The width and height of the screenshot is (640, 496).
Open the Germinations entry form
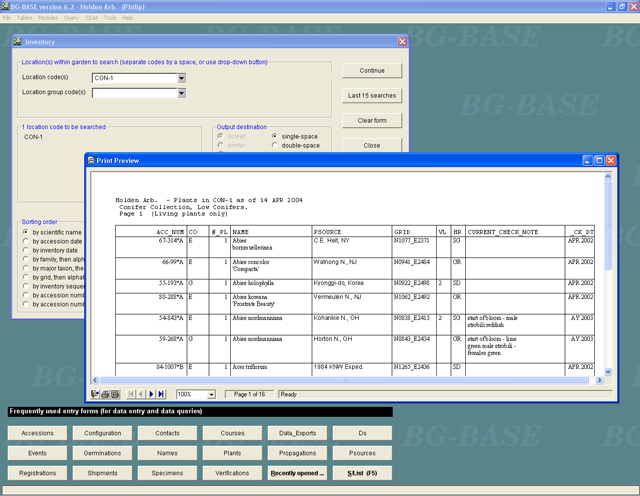102,453
